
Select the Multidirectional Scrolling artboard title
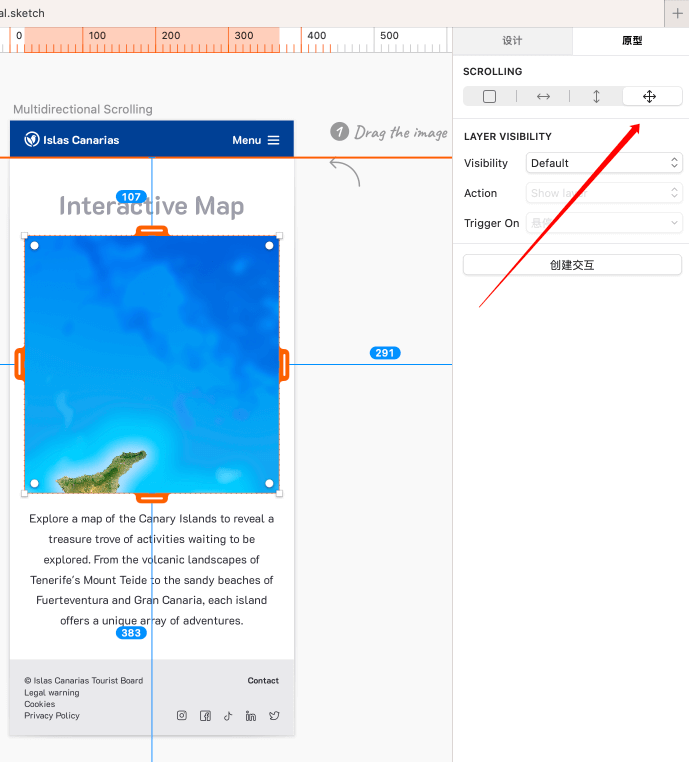83,109
